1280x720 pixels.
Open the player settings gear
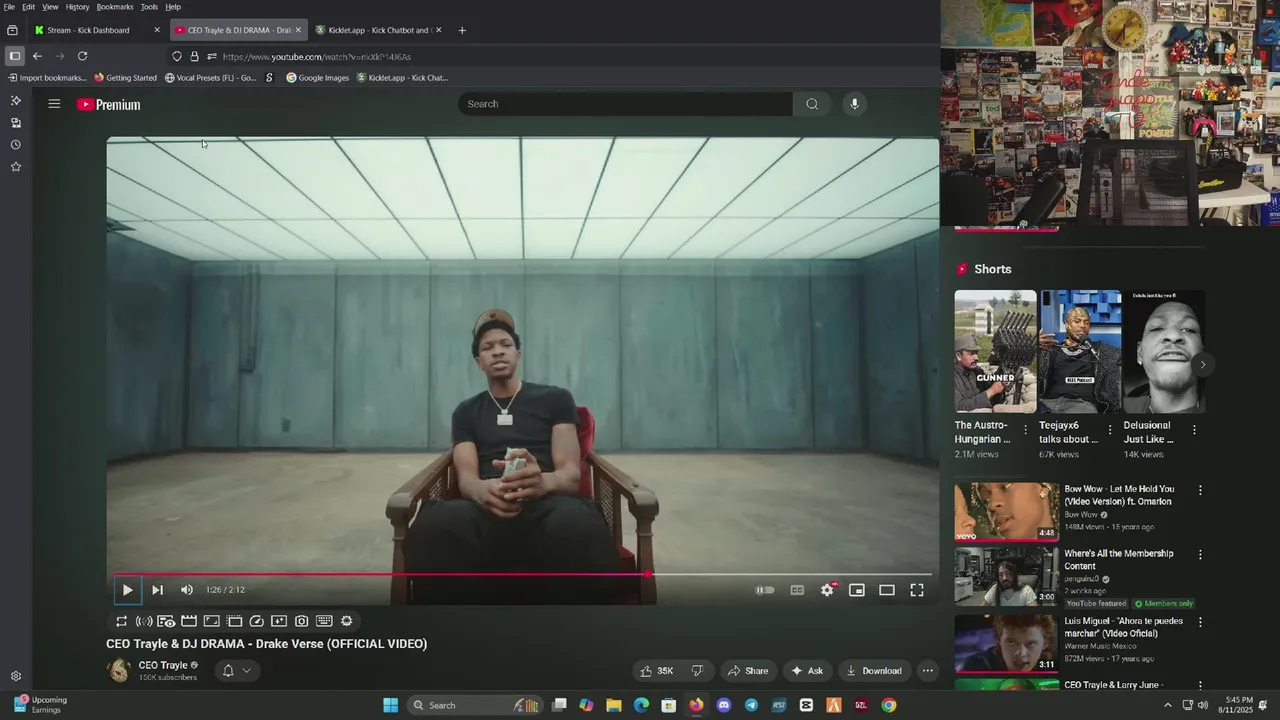coord(827,590)
